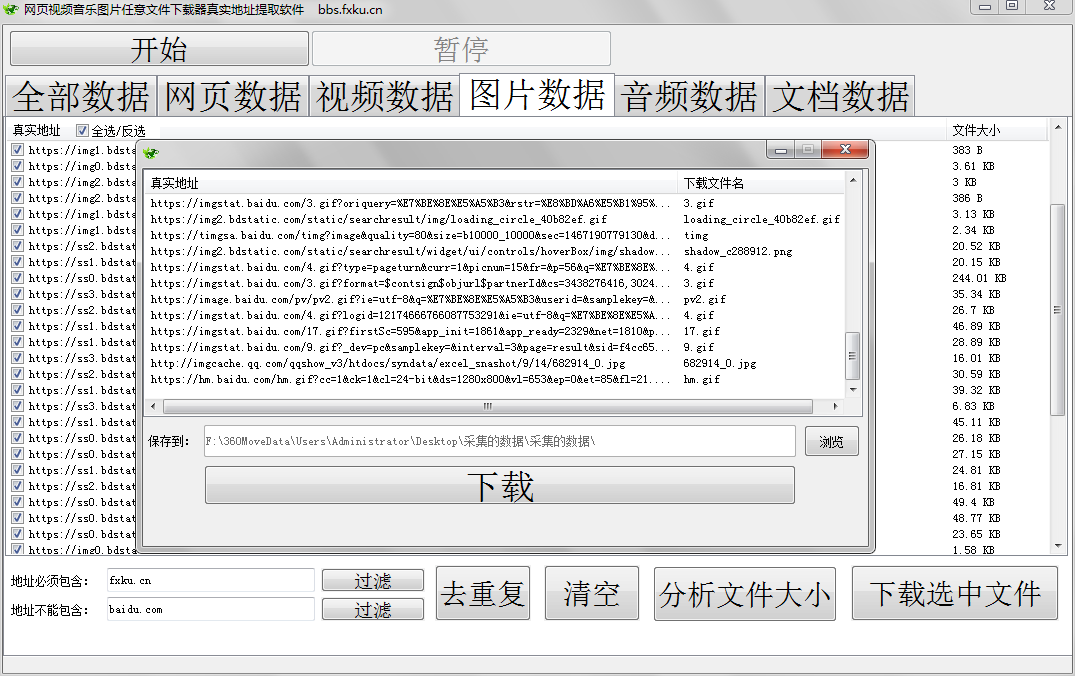Select the 682914_0.jpg file row
Viewport: 1075px width, 676px height.
(494, 363)
